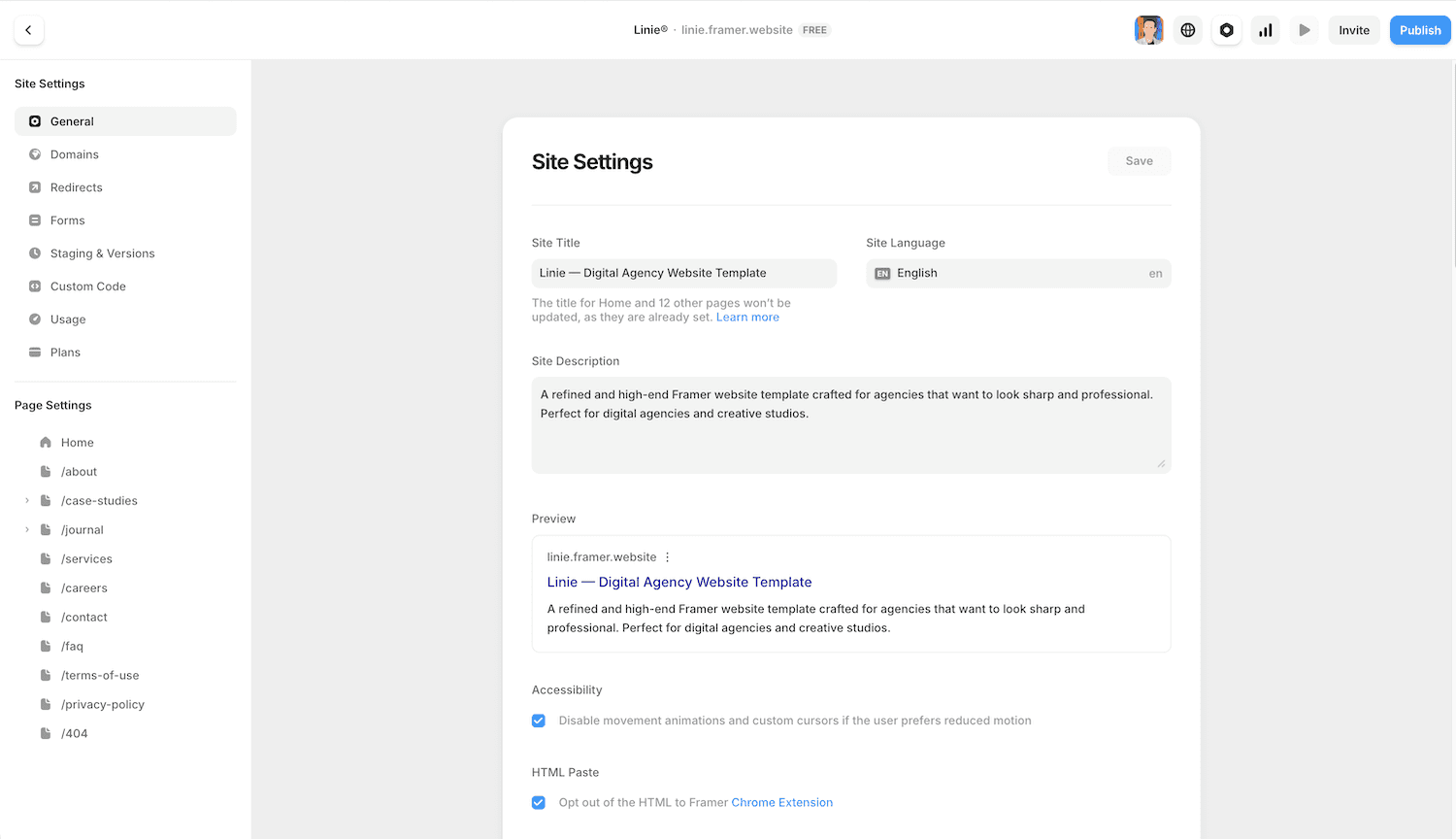Image resolution: width=1456 pixels, height=839 pixels.
Task: Open the preview options three-dot menu
Action: pos(667,556)
